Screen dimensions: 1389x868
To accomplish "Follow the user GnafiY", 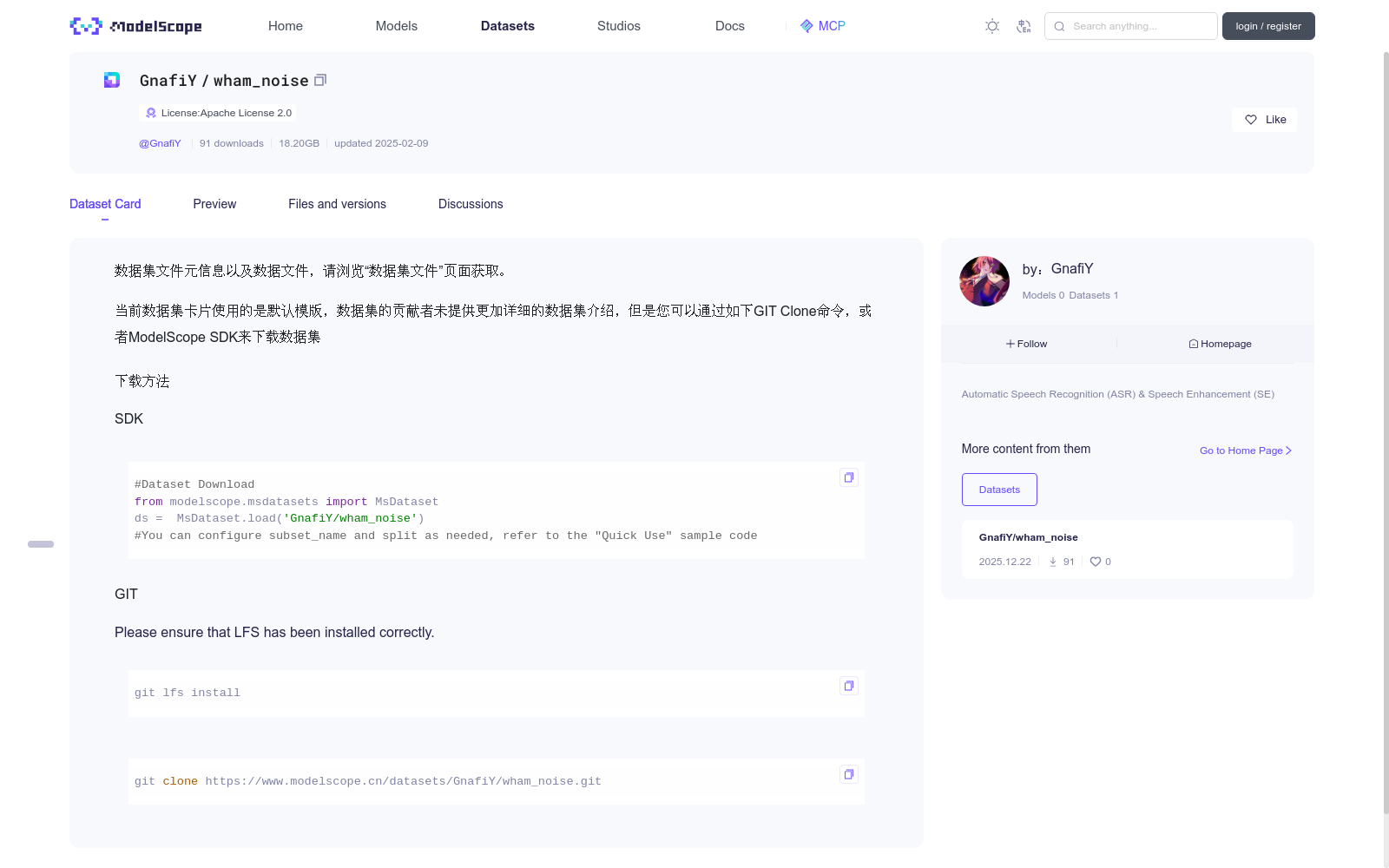I will pos(1027,344).
